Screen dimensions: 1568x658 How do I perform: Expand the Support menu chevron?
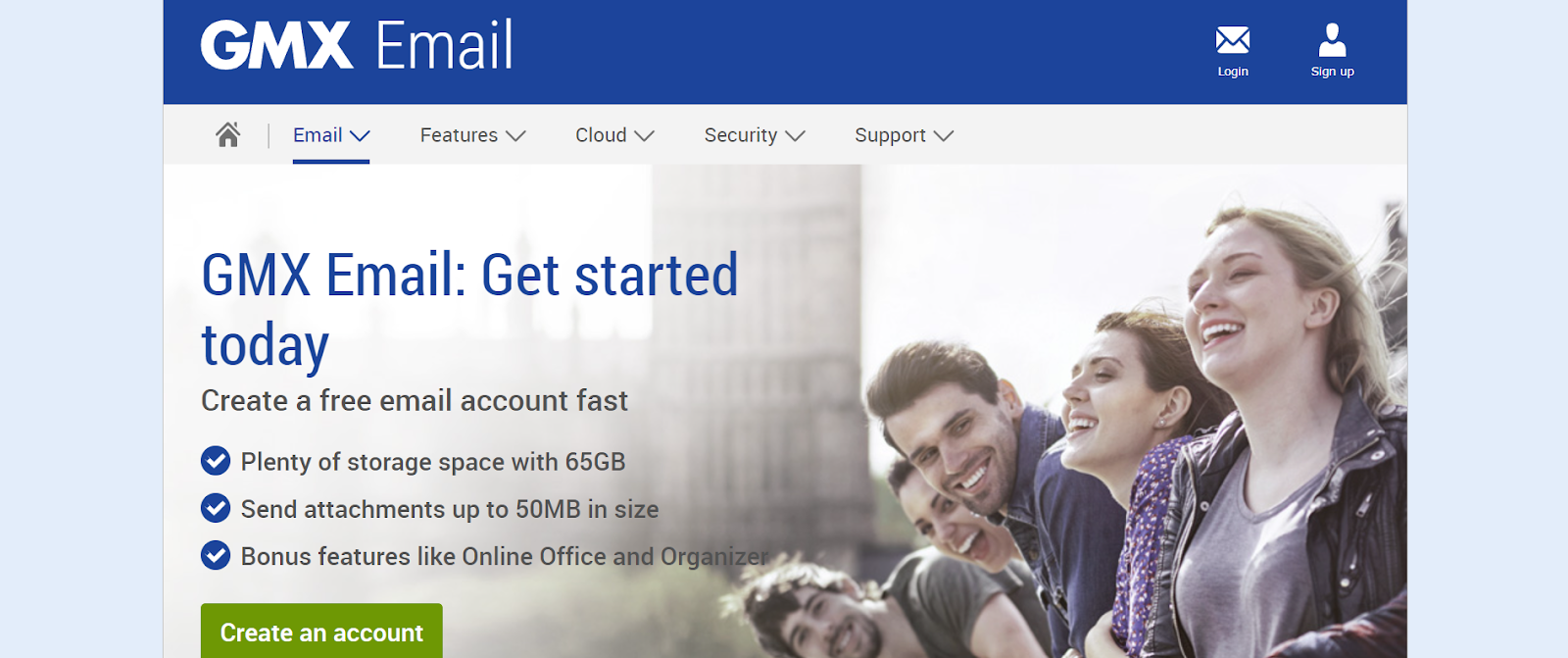[x=944, y=136]
